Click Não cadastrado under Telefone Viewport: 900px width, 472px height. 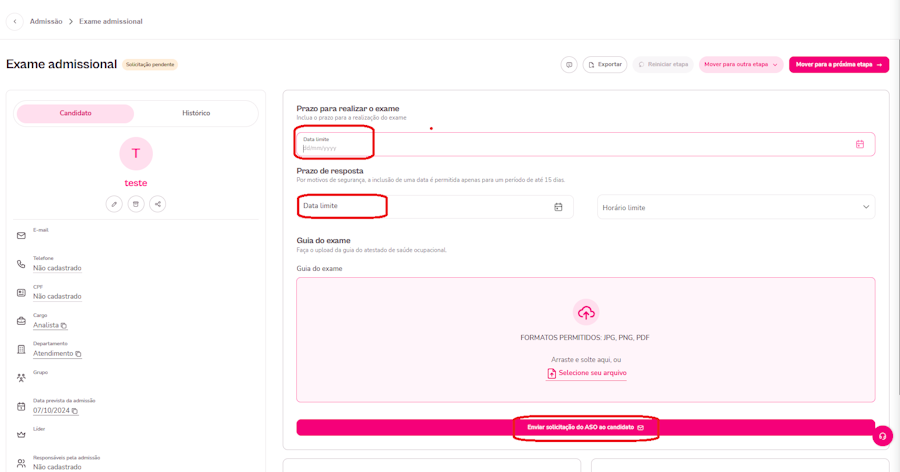(x=57, y=268)
